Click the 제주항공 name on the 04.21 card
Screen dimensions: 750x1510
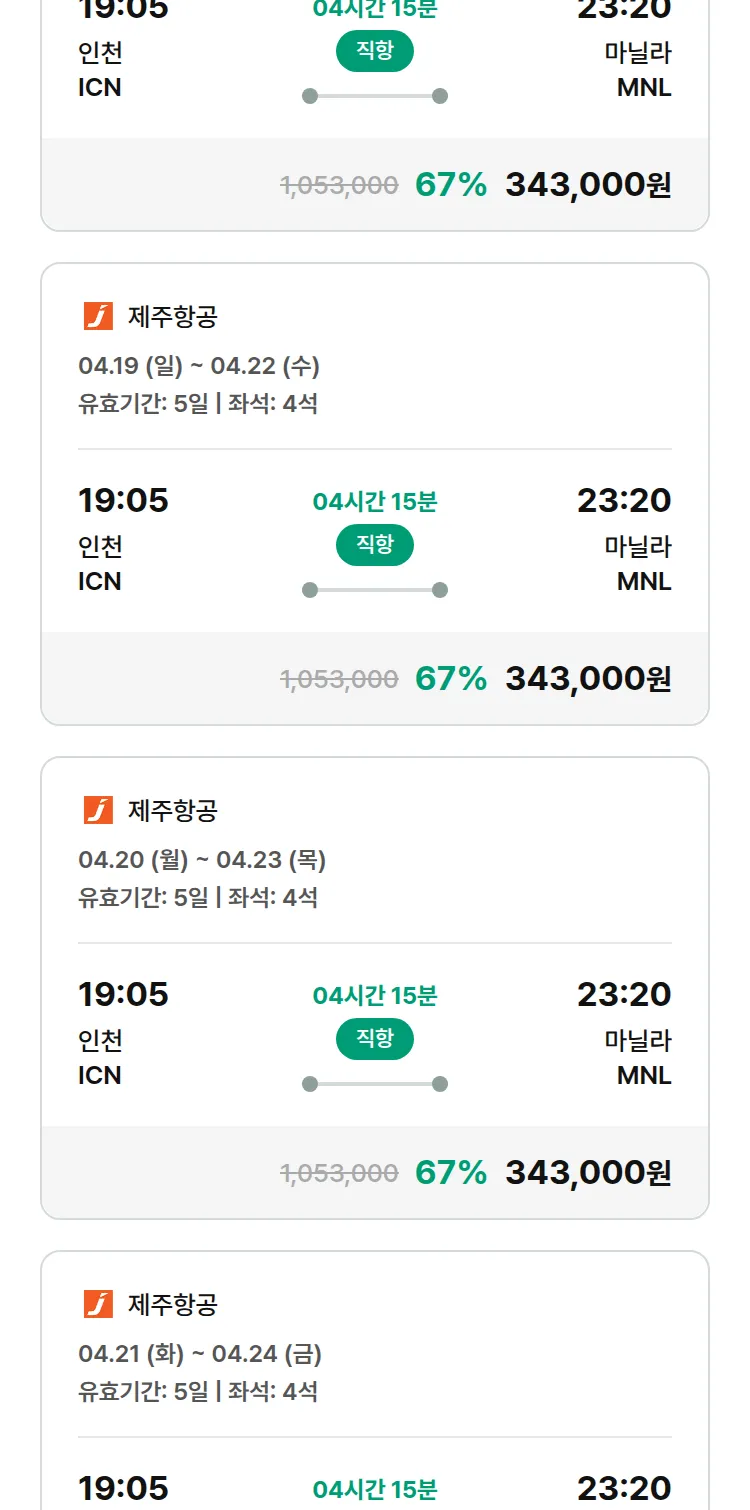(x=173, y=1304)
